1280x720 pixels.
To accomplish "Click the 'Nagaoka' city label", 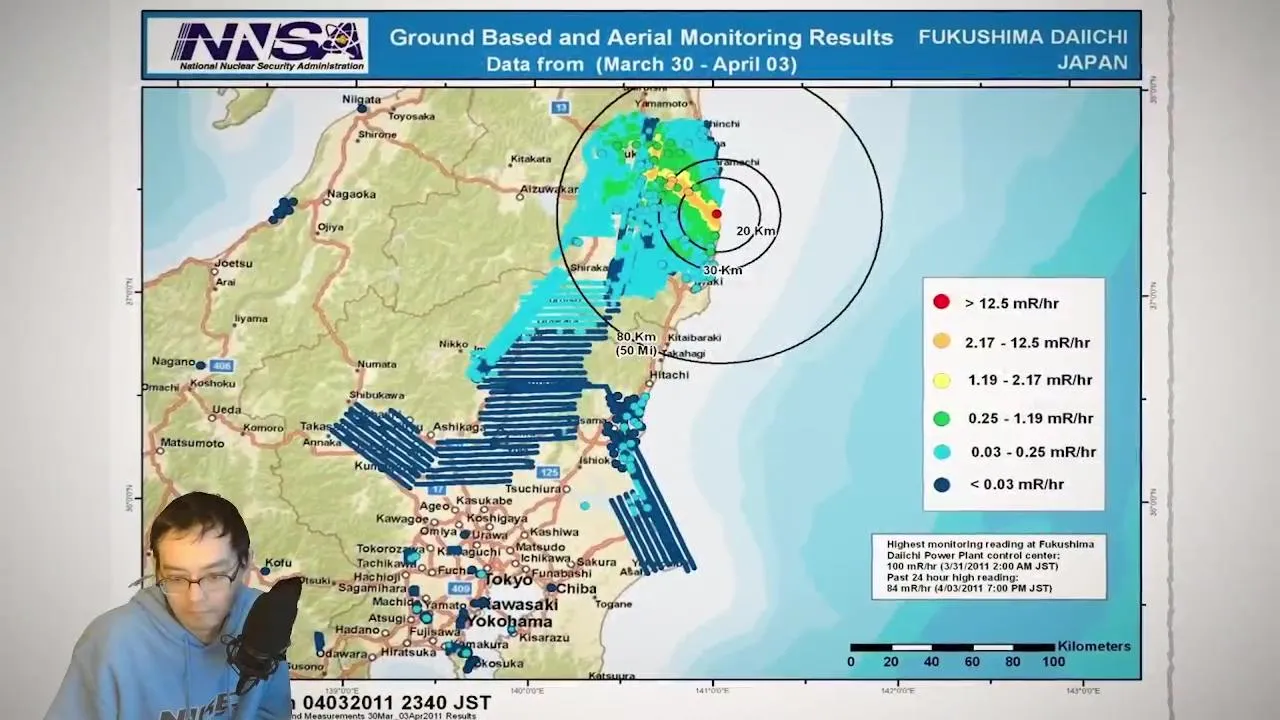I will pyautogui.click(x=351, y=194).
